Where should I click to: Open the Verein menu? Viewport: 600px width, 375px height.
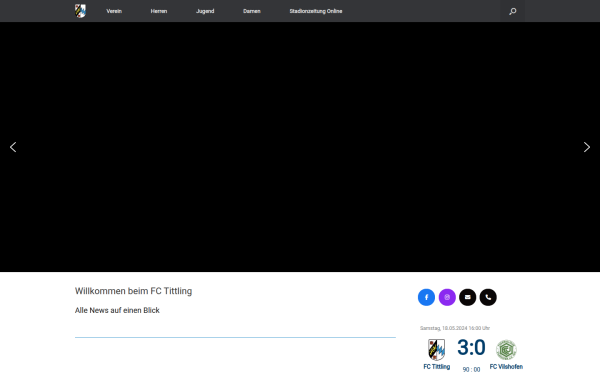coord(114,11)
